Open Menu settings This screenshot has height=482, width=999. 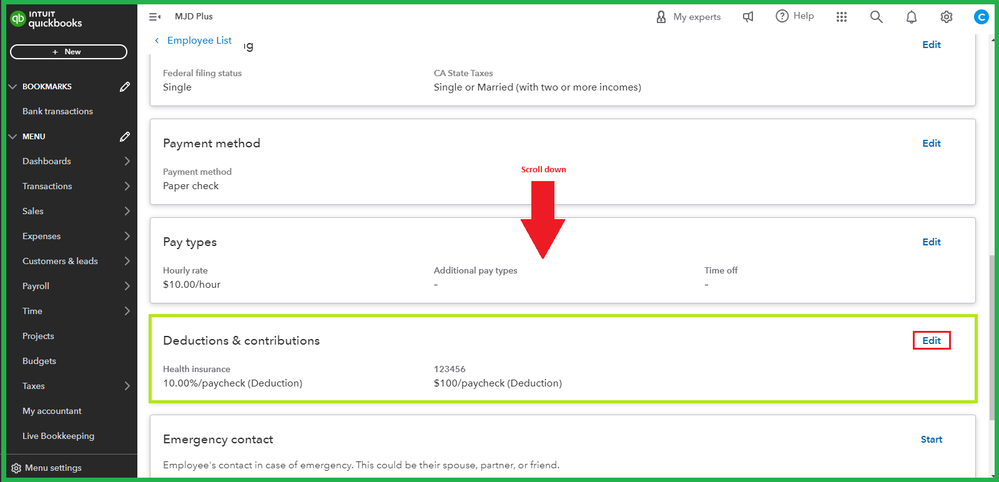47,468
